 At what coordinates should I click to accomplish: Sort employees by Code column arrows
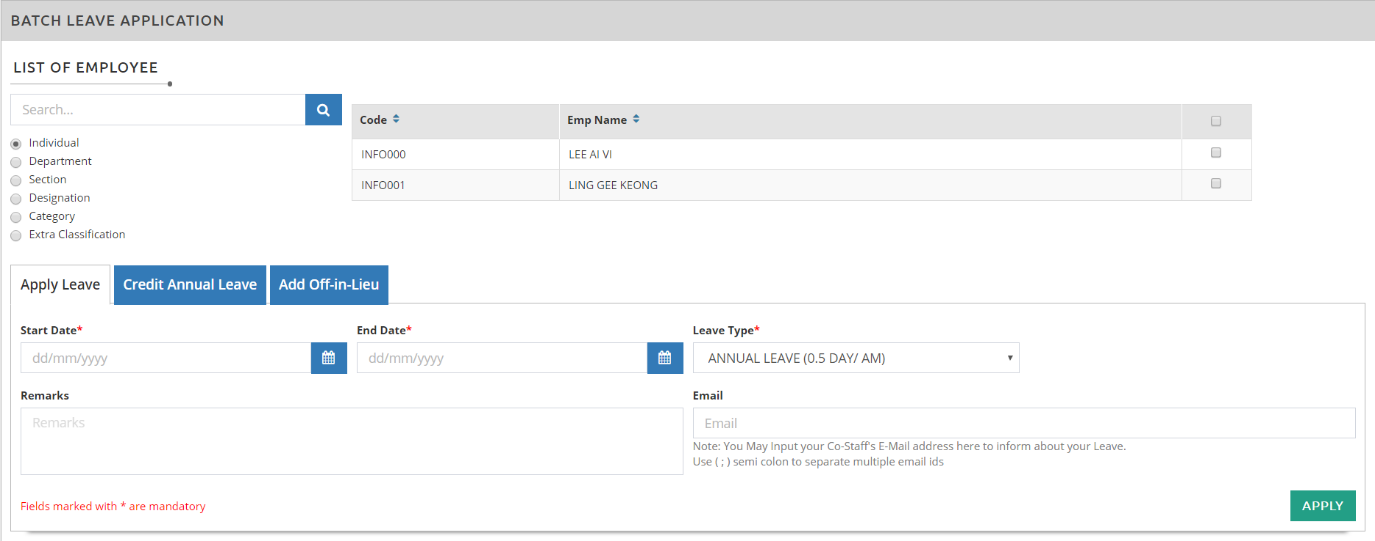click(396, 120)
